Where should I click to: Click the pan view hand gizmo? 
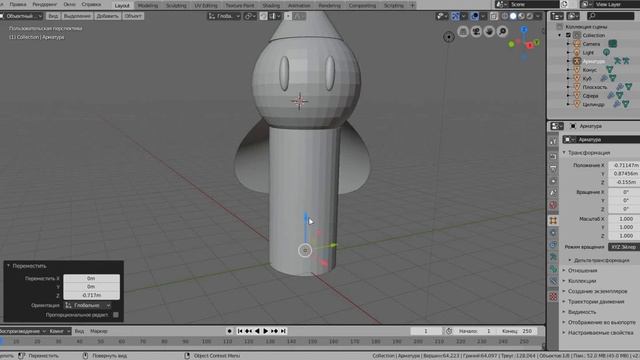click(489, 31)
